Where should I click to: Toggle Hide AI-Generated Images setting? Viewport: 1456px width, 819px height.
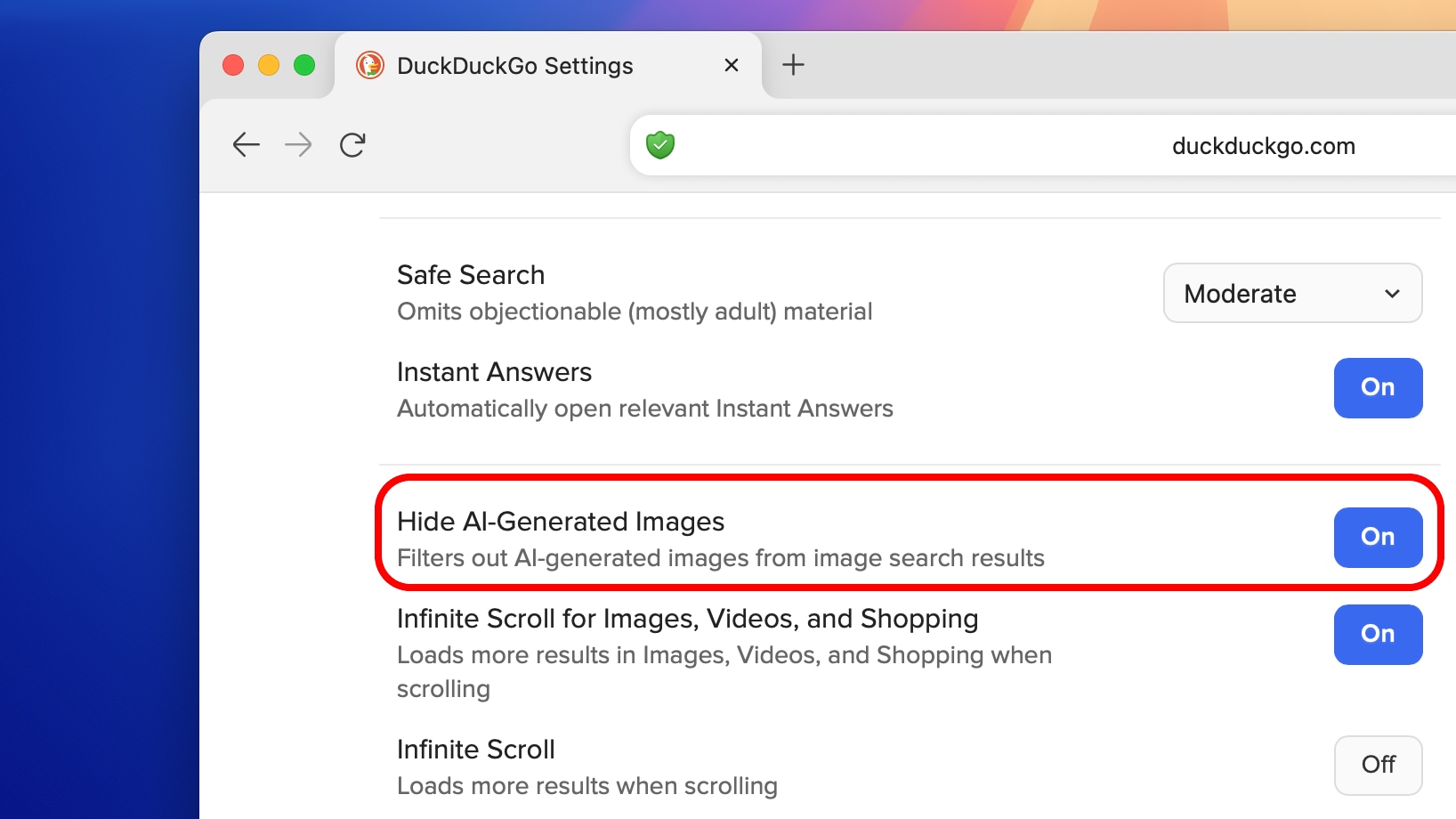(x=1378, y=537)
